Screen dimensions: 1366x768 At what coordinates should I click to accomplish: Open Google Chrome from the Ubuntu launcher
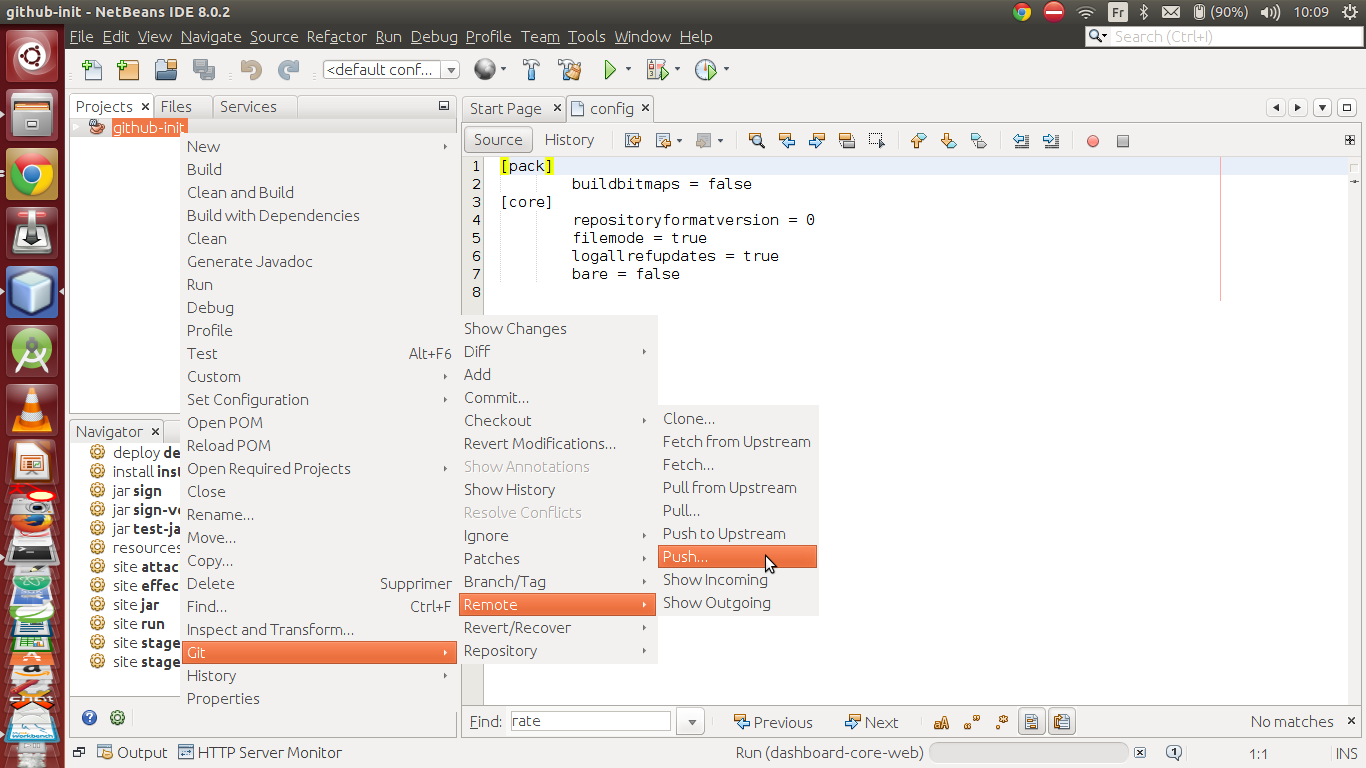(32, 175)
